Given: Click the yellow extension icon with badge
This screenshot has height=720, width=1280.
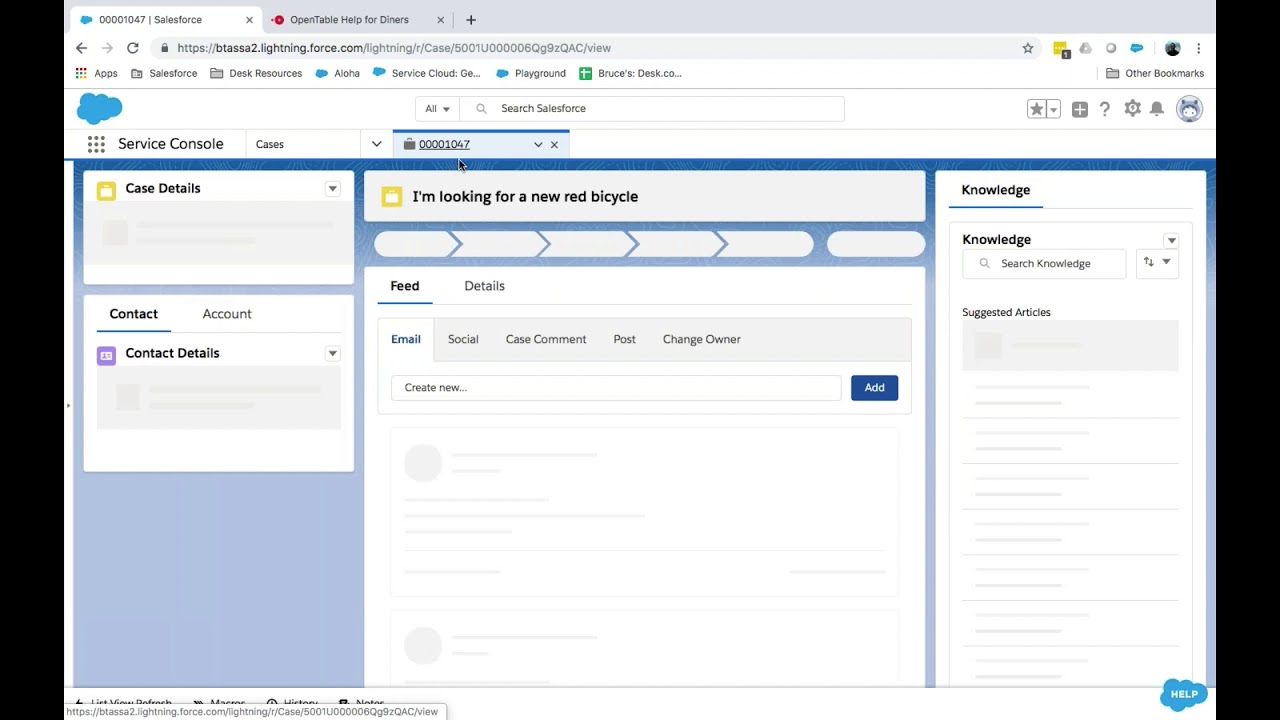Looking at the screenshot, I should [1061, 48].
